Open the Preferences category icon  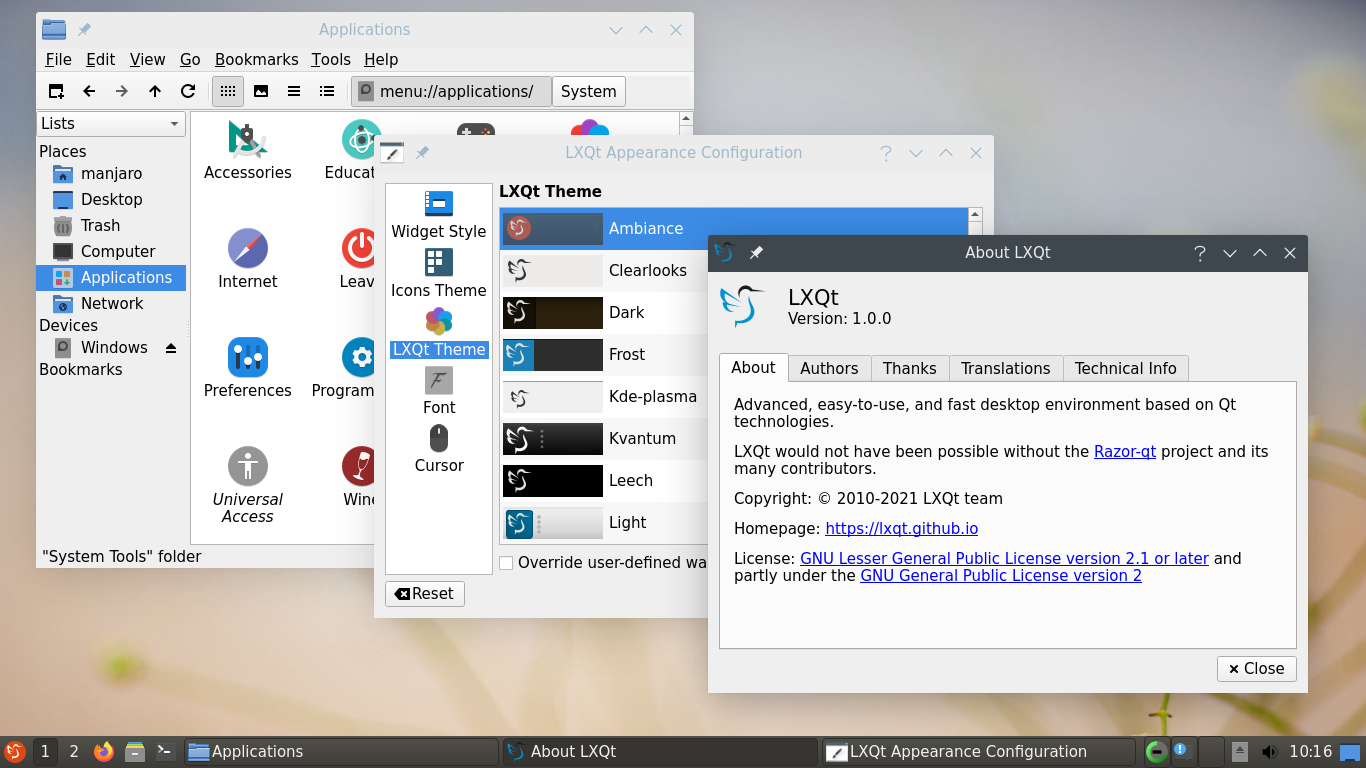click(x=248, y=368)
